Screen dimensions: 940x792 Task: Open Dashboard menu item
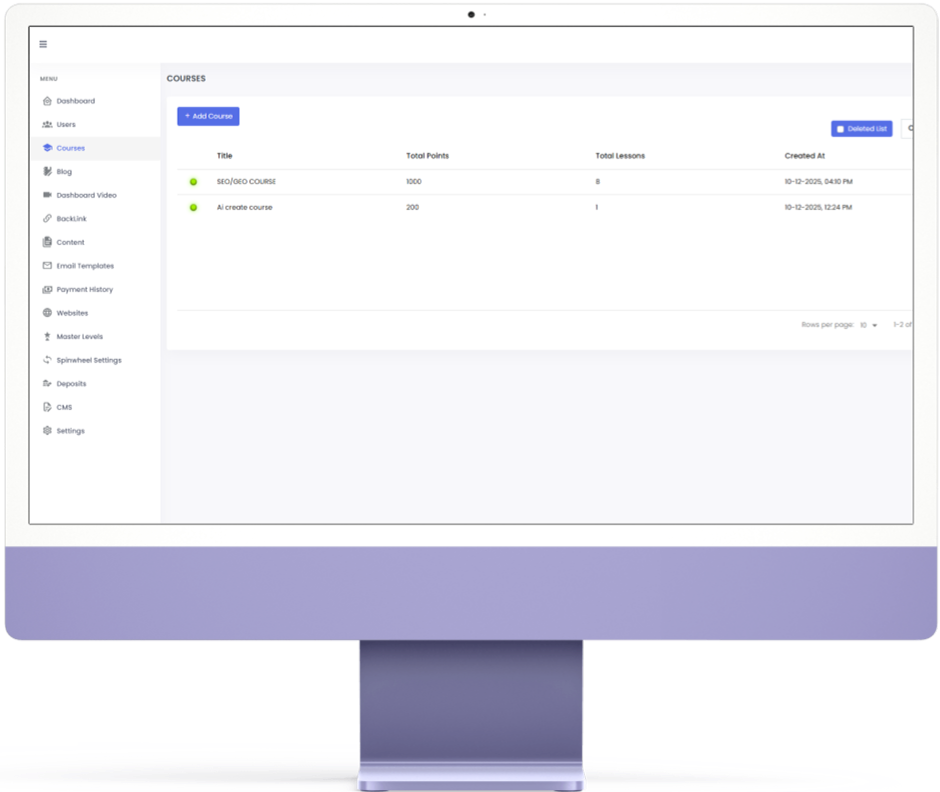[x=96, y=101]
